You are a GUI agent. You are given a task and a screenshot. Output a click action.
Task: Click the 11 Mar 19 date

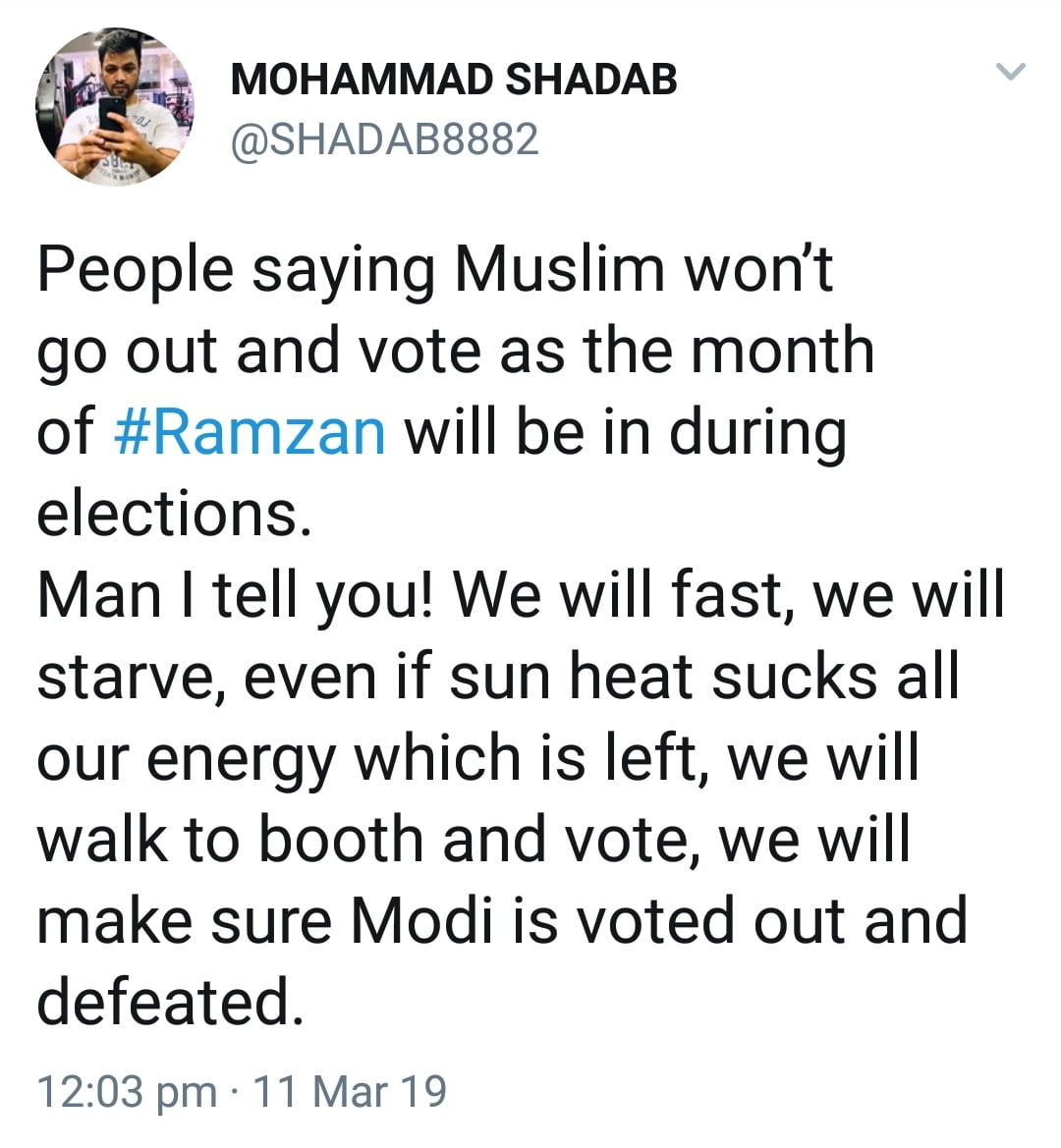point(350,1091)
